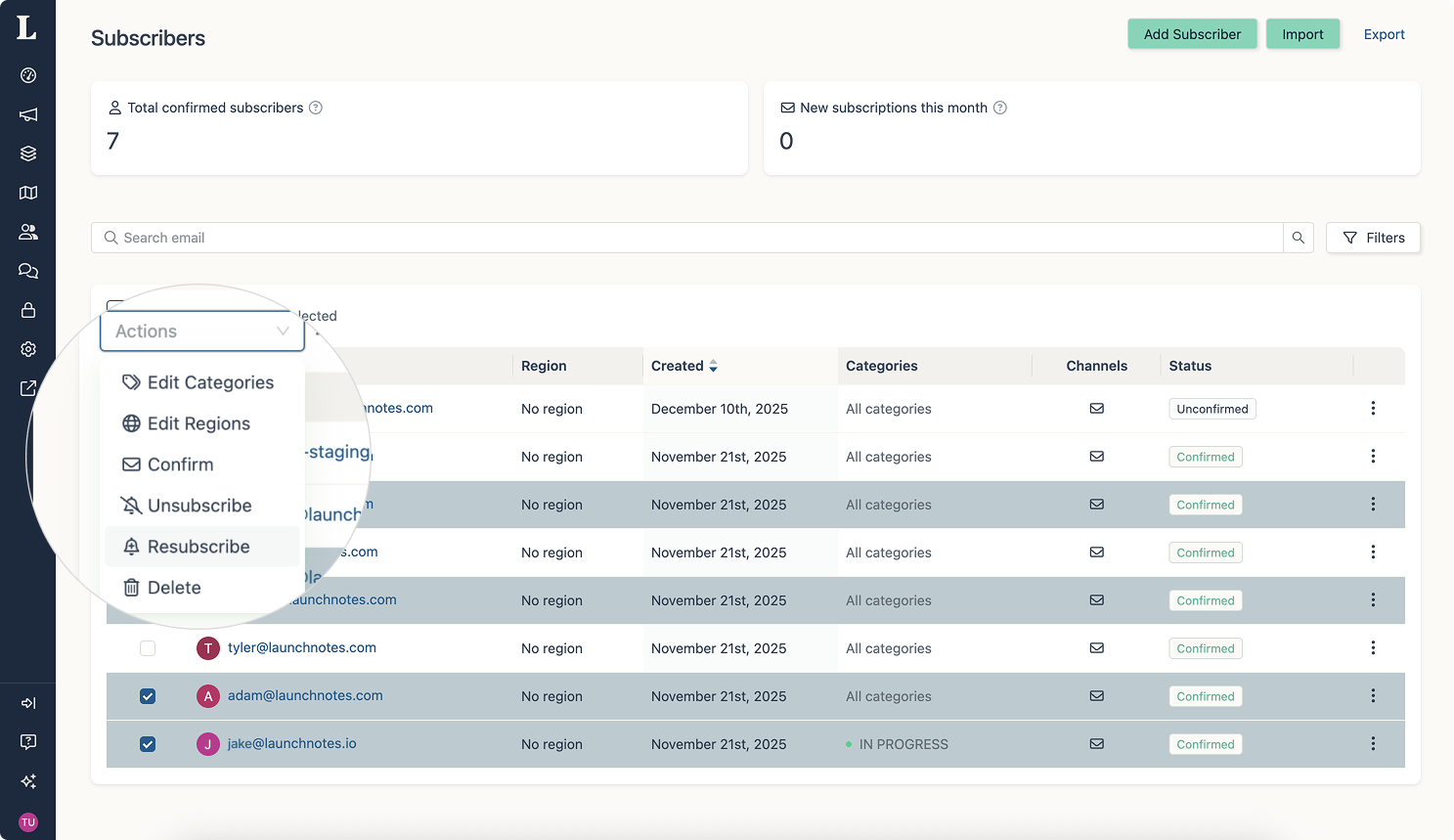Open the Filters panel

1373,238
